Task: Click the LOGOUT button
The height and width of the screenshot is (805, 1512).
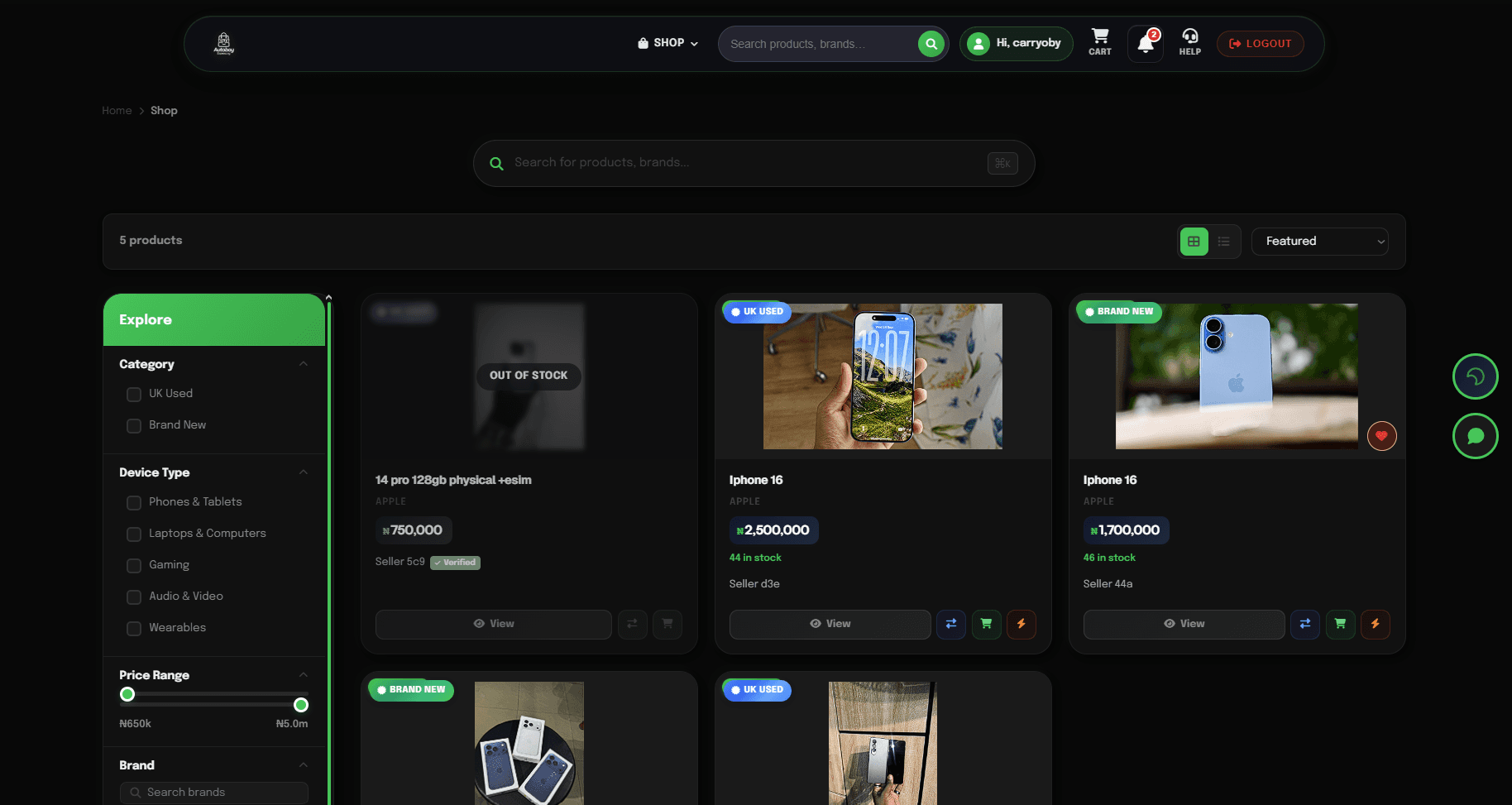Action: [1261, 44]
